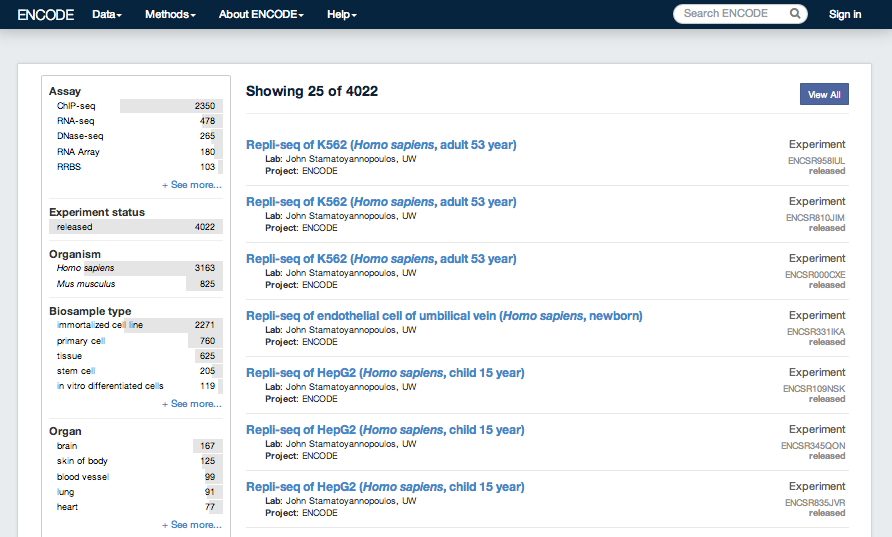Expand See more under Biosample type
Image resolution: width=892 pixels, height=537 pixels.
(x=192, y=404)
